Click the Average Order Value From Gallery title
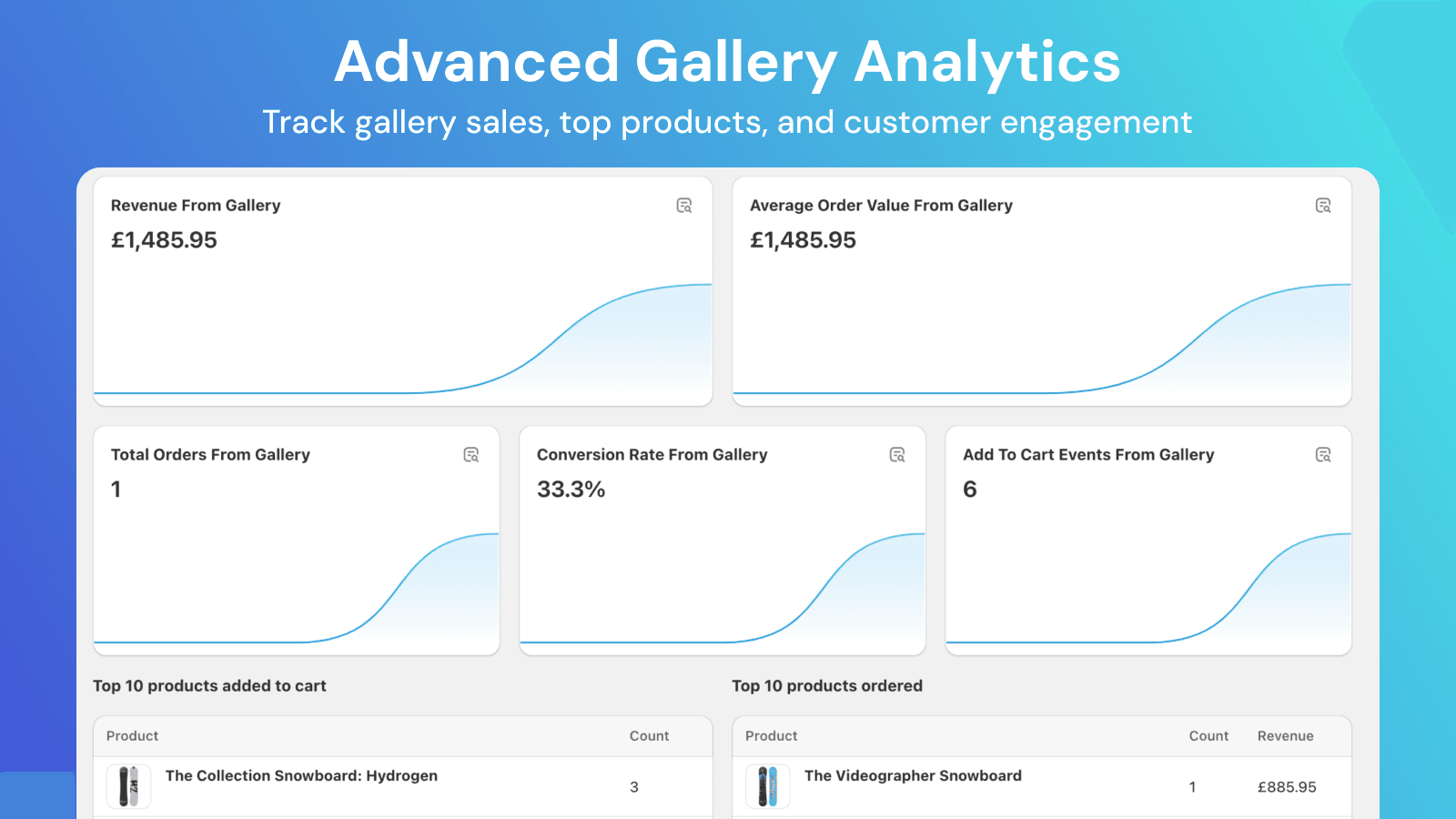The width and height of the screenshot is (1456, 819). coord(881,206)
